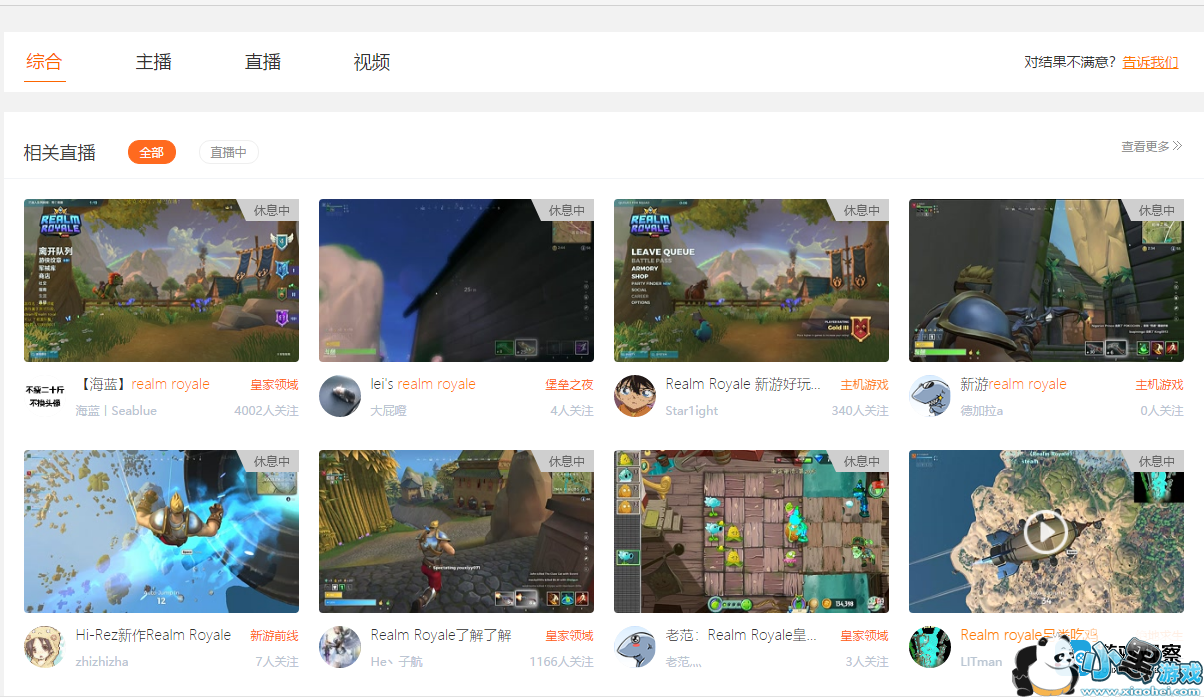Open the 直播 tab
The height and width of the screenshot is (700, 1204).
pyautogui.click(x=263, y=61)
